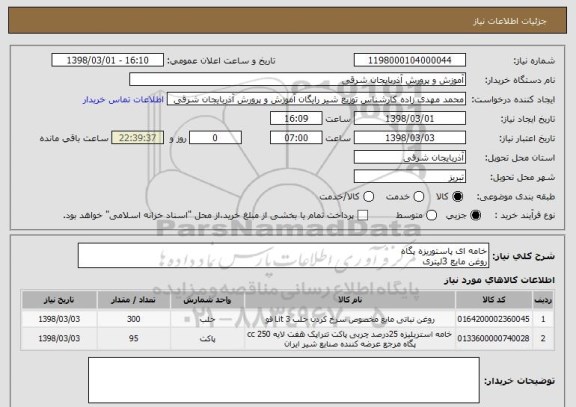Click the شماره نیاز field 1198000104000044

(410, 60)
